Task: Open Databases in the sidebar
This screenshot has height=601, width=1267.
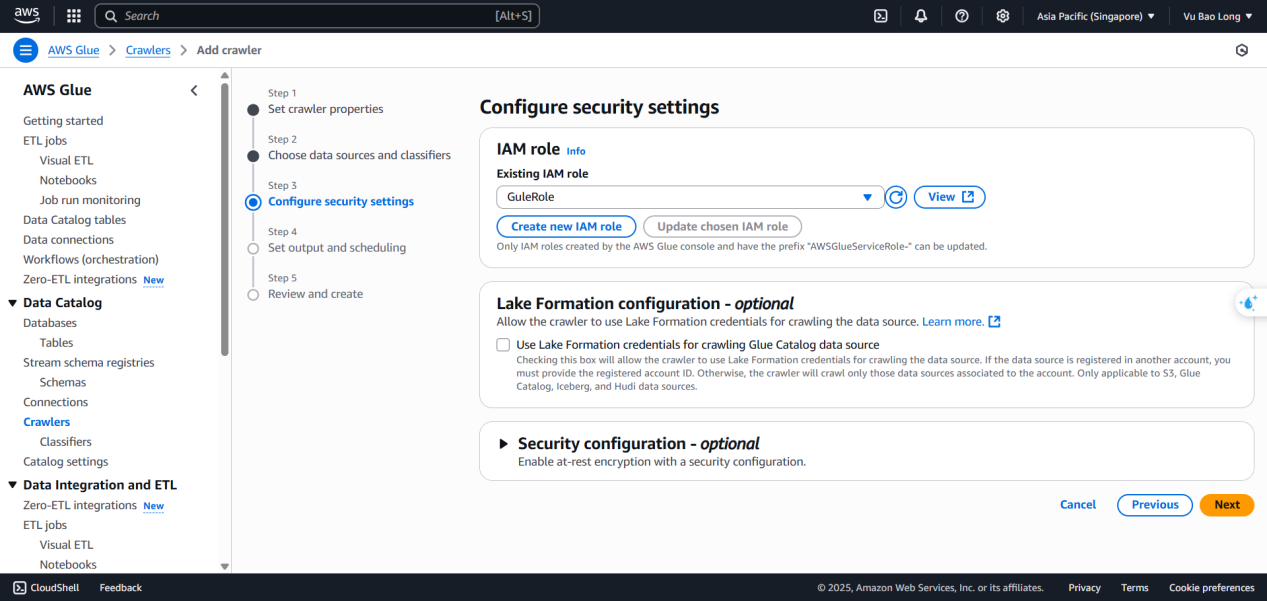Action: coord(50,323)
